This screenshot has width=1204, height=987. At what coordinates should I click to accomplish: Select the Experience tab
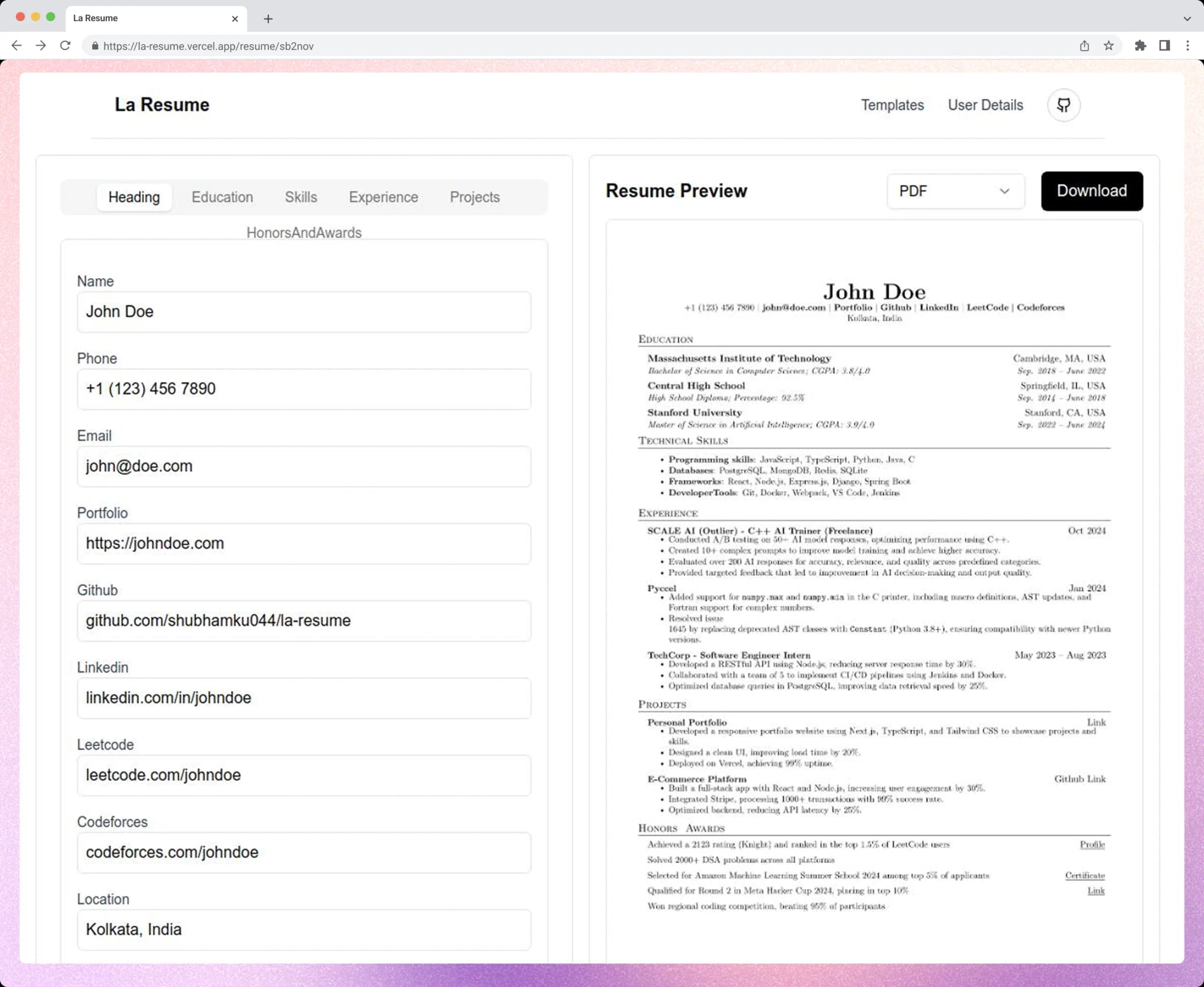[x=383, y=197]
